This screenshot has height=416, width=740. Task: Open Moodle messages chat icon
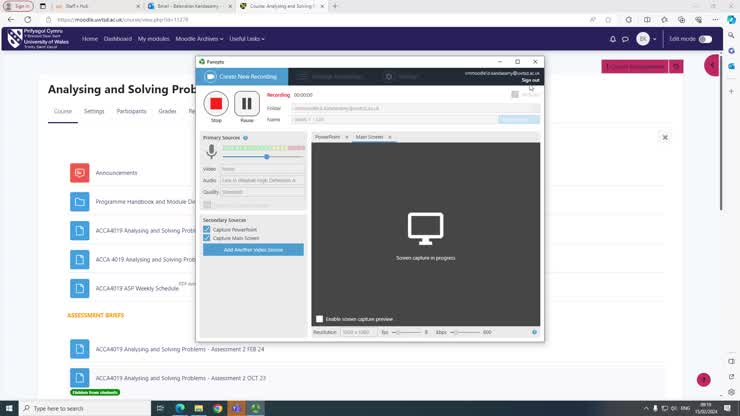click(626, 39)
